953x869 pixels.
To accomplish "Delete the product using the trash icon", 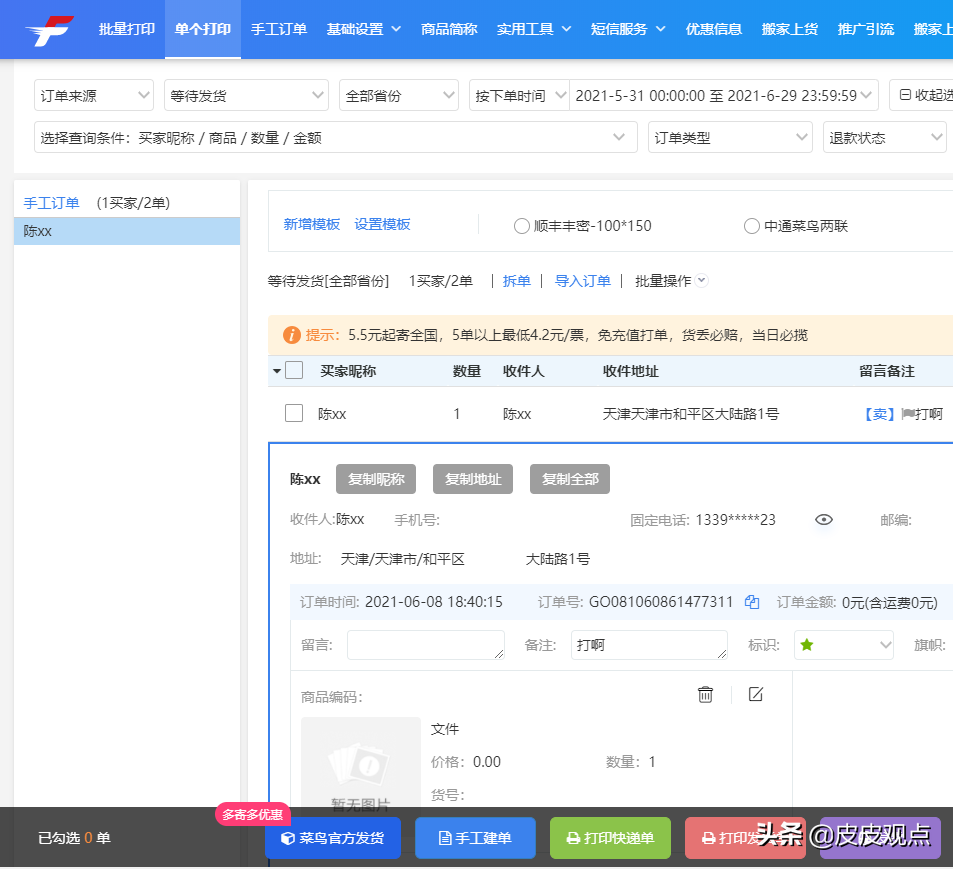I will pos(705,693).
